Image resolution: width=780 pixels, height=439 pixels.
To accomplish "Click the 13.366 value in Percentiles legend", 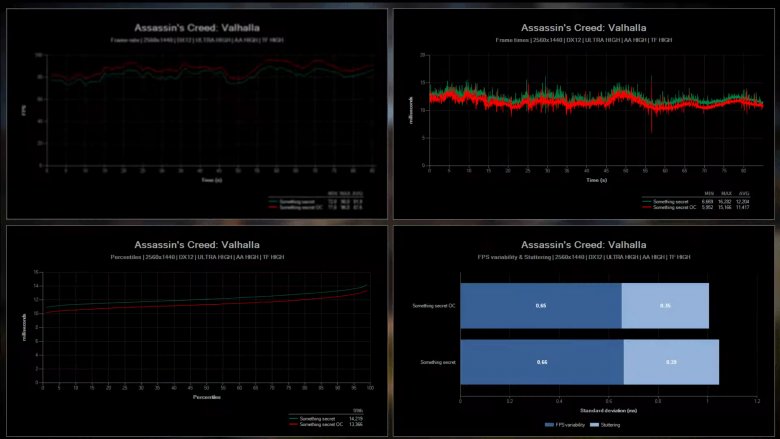I will coord(356,425).
